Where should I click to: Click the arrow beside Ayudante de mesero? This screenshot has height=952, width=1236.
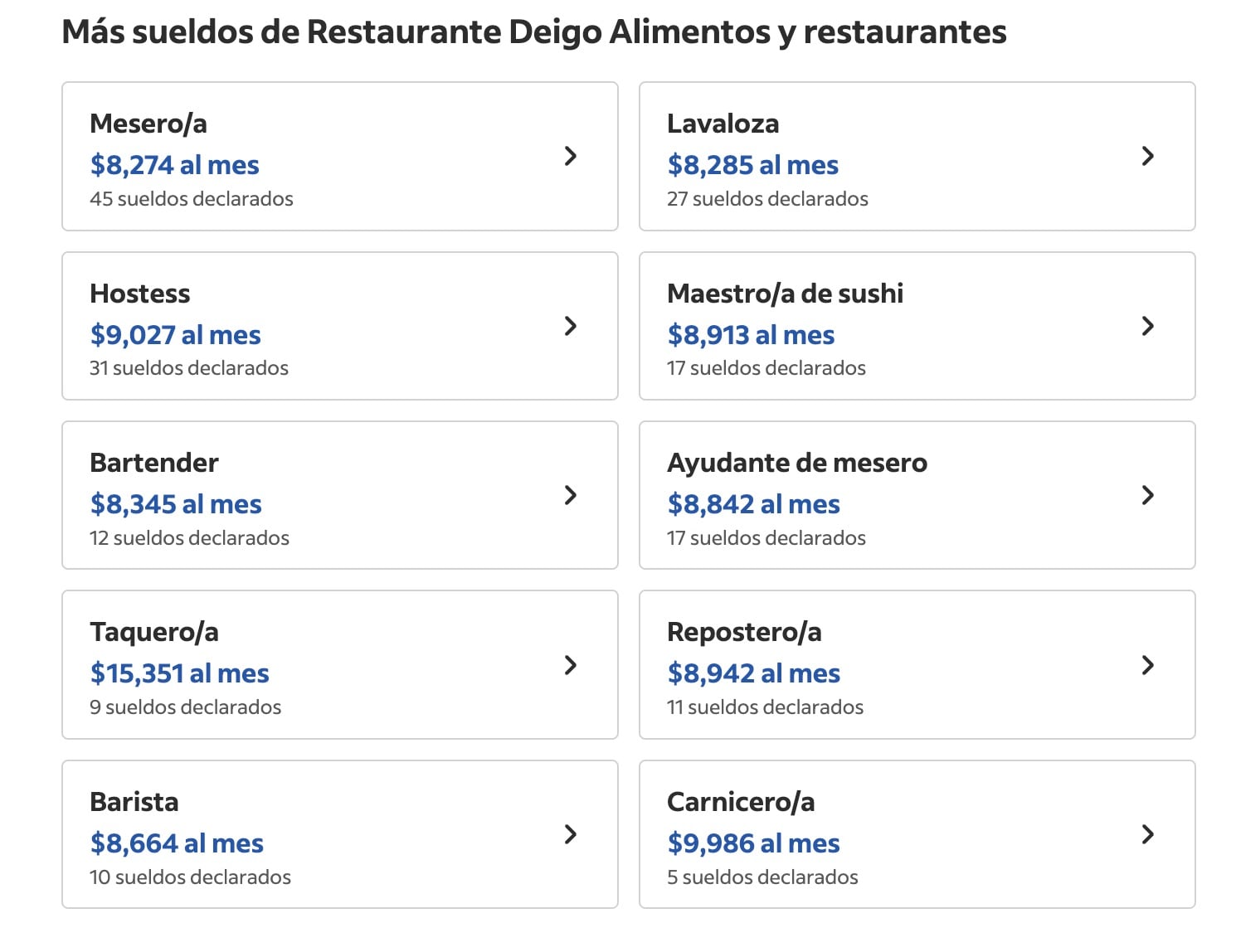[1147, 495]
